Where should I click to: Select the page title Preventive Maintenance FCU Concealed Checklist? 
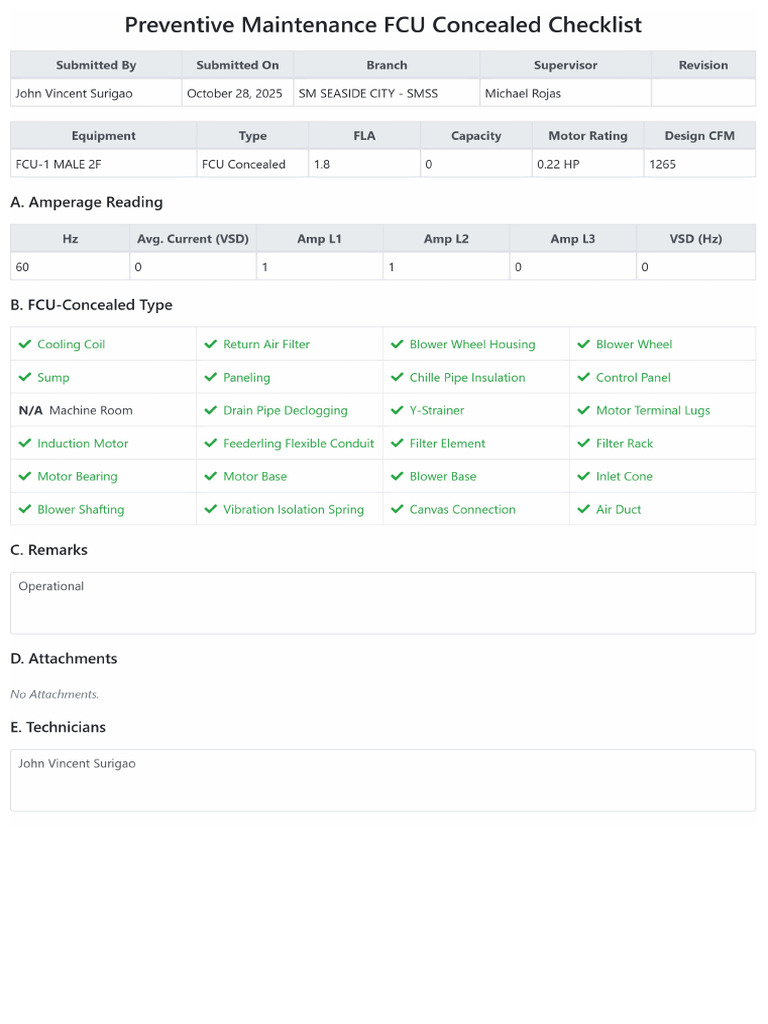383,25
